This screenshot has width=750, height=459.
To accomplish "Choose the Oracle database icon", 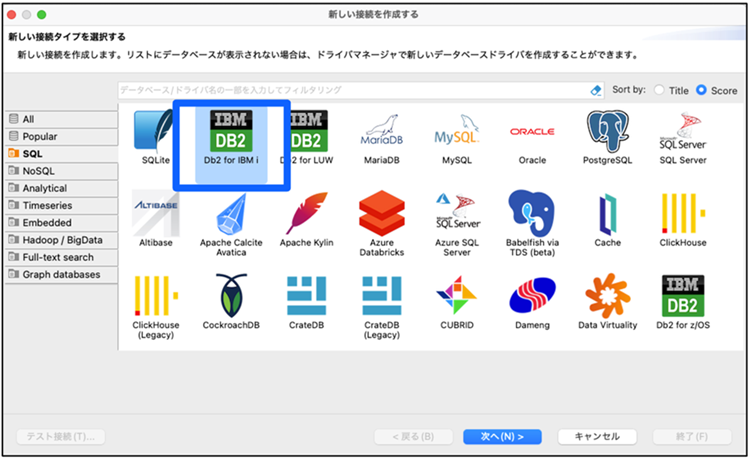I will click(532, 132).
